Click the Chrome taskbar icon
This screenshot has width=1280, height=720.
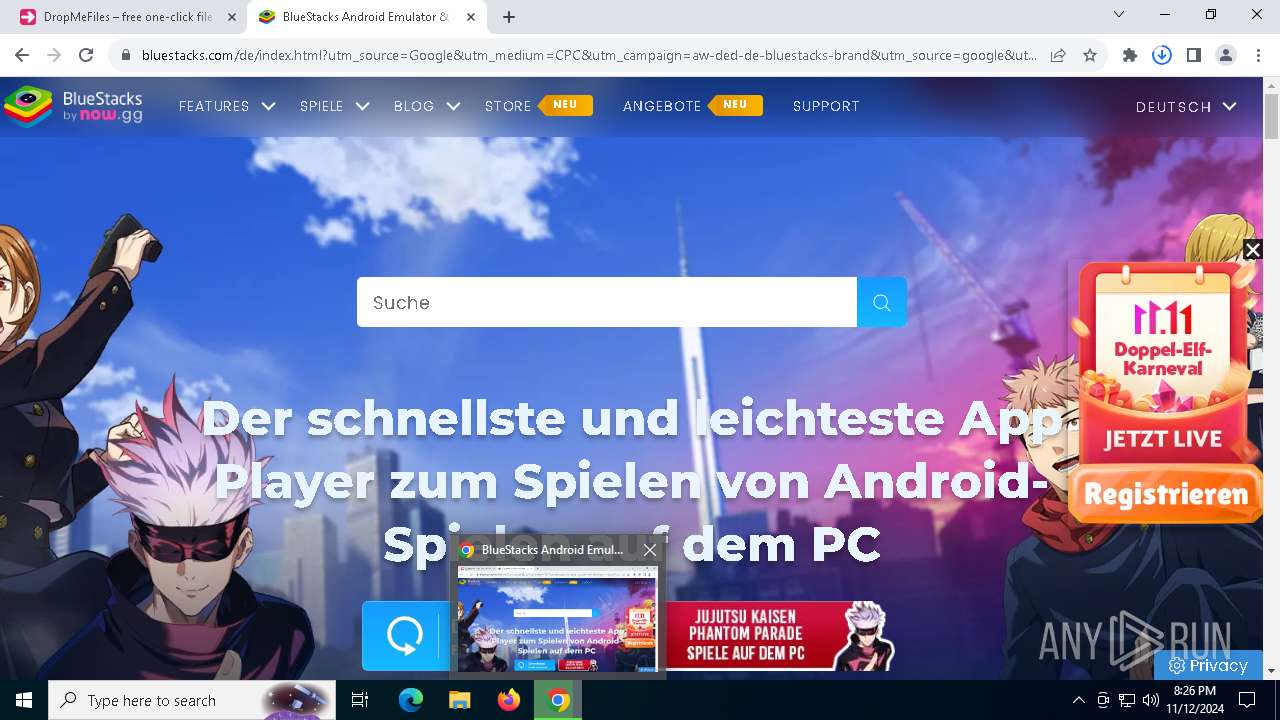click(x=558, y=700)
